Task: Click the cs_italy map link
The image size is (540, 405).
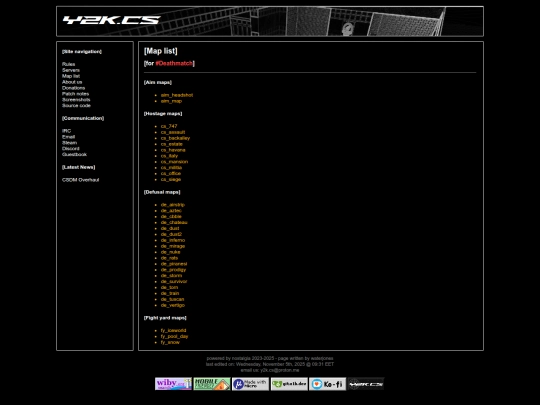Action: point(169,156)
